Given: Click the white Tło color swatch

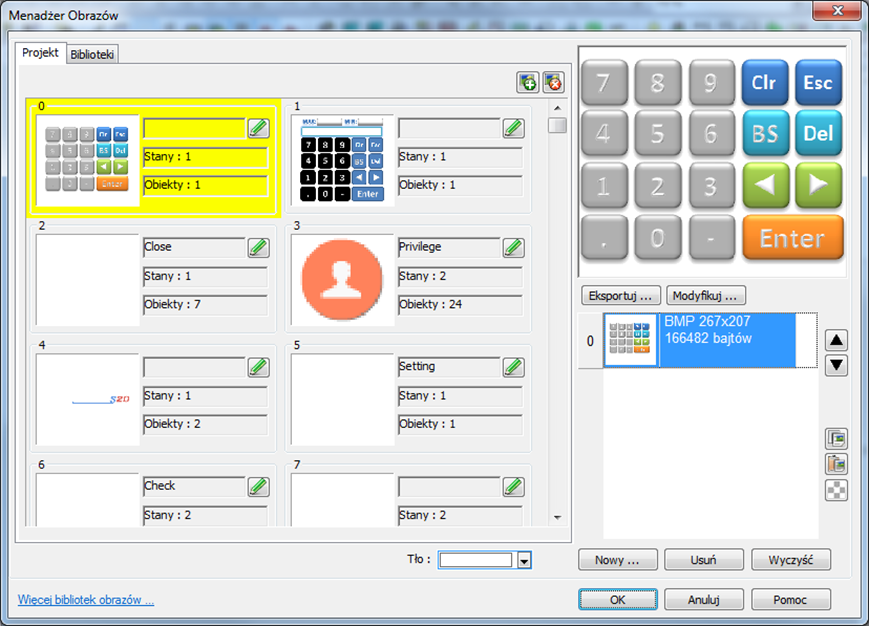Looking at the screenshot, I should [x=476, y=560].
